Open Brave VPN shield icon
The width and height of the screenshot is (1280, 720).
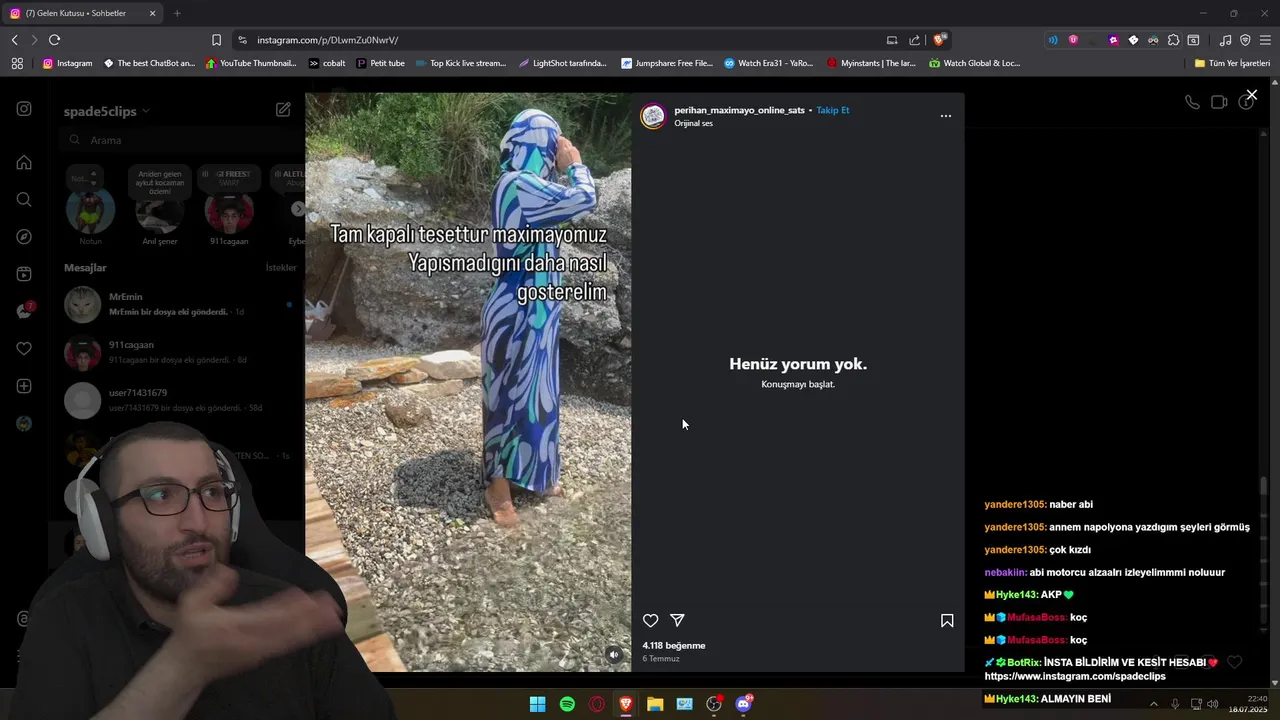[1245, 40]
